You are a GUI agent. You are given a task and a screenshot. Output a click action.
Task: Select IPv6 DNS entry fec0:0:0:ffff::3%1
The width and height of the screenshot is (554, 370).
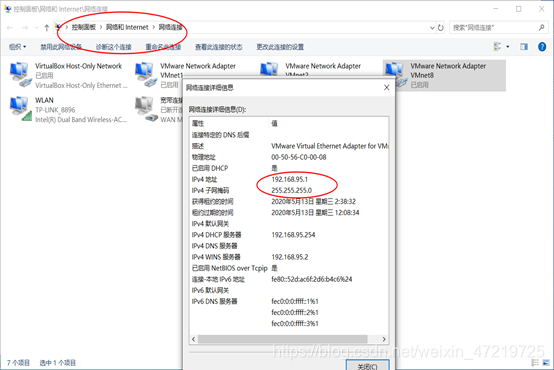click(295, 323)
